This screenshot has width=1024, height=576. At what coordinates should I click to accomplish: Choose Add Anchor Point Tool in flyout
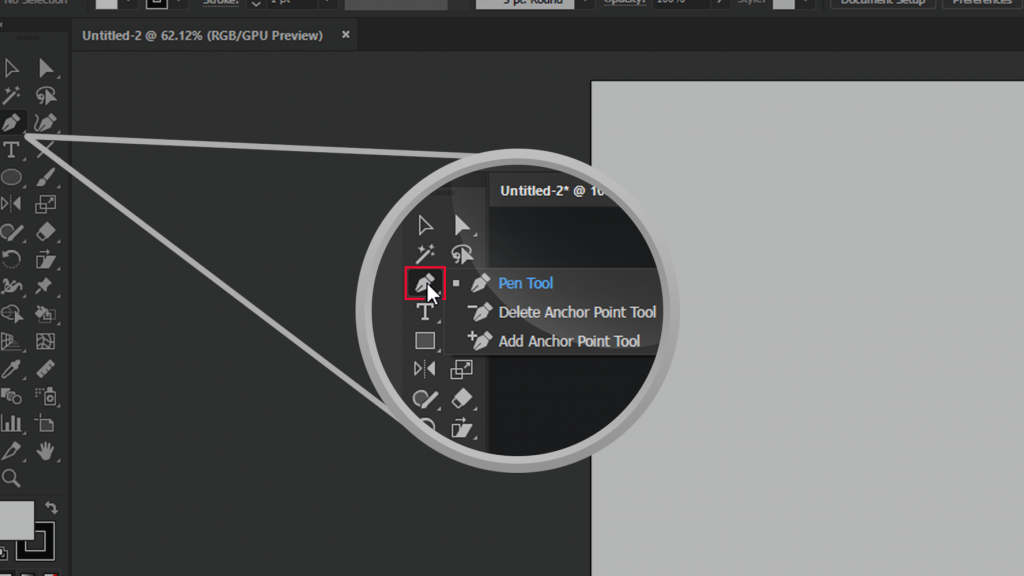[569, 341]
